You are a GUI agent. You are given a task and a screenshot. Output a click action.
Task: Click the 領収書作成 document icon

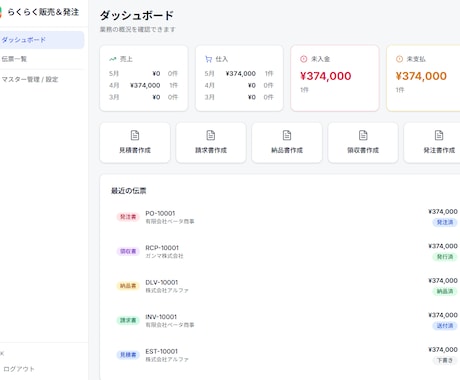(363, 135)
